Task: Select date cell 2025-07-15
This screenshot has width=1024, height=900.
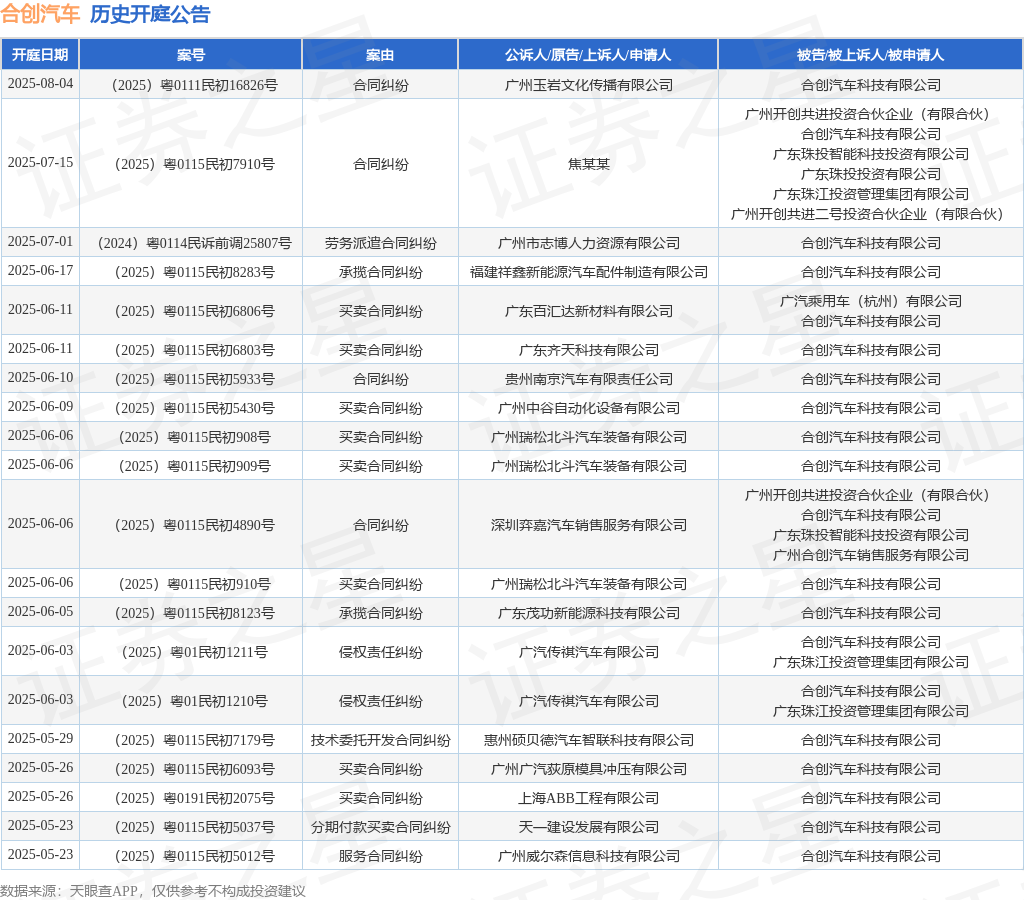Action: click(x=40, y=162)
